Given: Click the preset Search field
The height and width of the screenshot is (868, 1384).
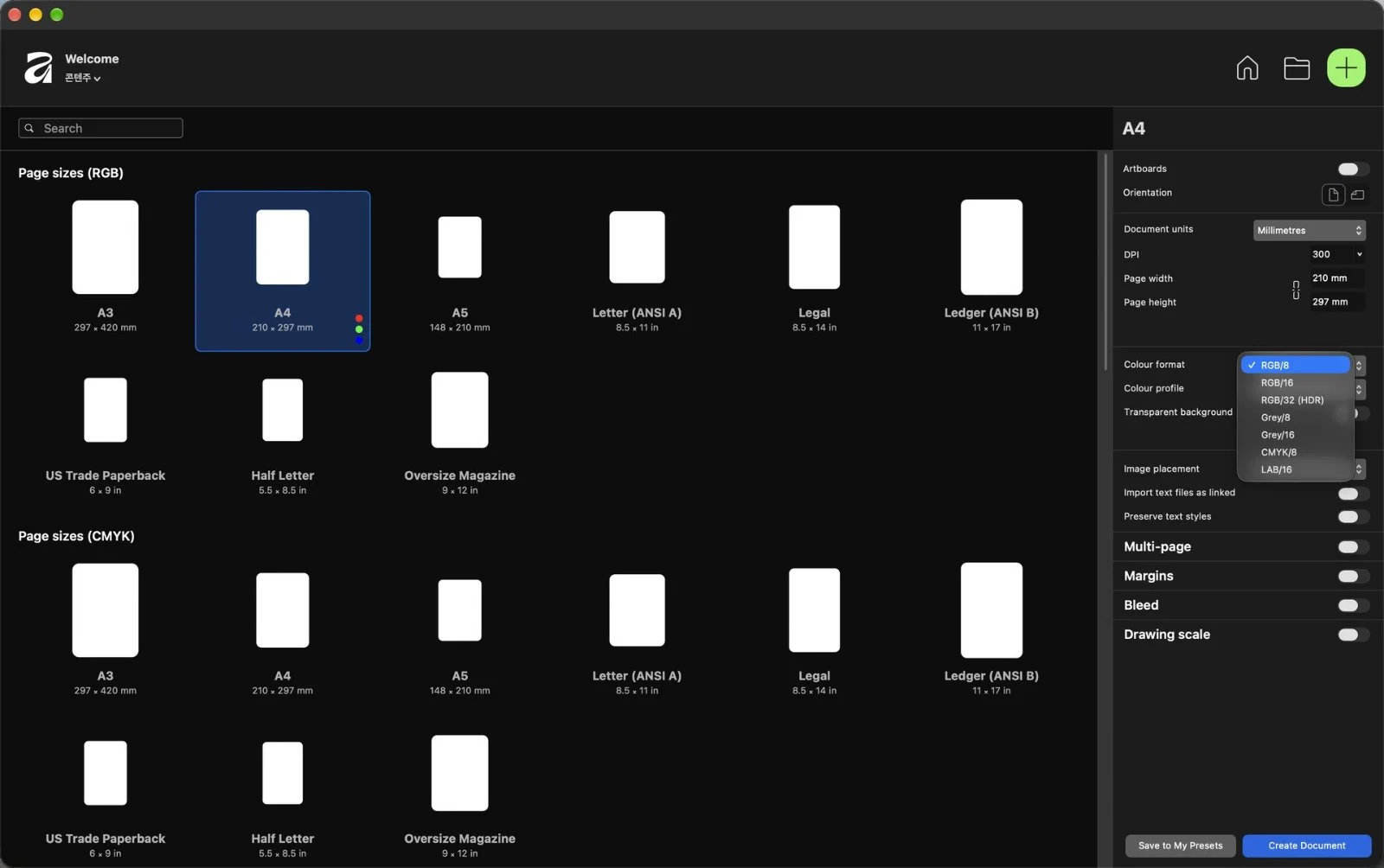Looking at the screenshot, I should tap(100, 128).
